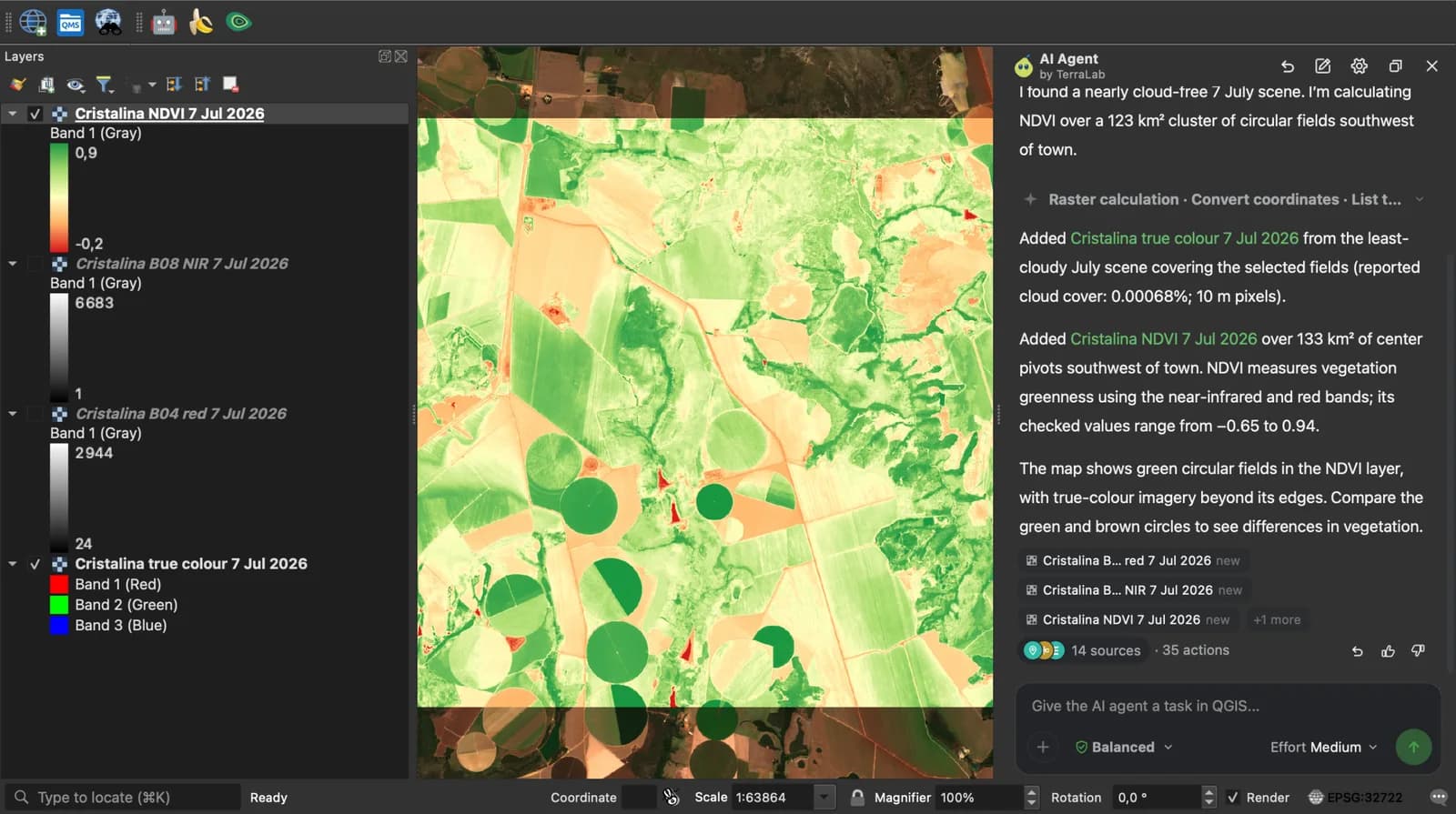
Task: Select the Scale value field 1:63864
Action: (x=773, y=798)
